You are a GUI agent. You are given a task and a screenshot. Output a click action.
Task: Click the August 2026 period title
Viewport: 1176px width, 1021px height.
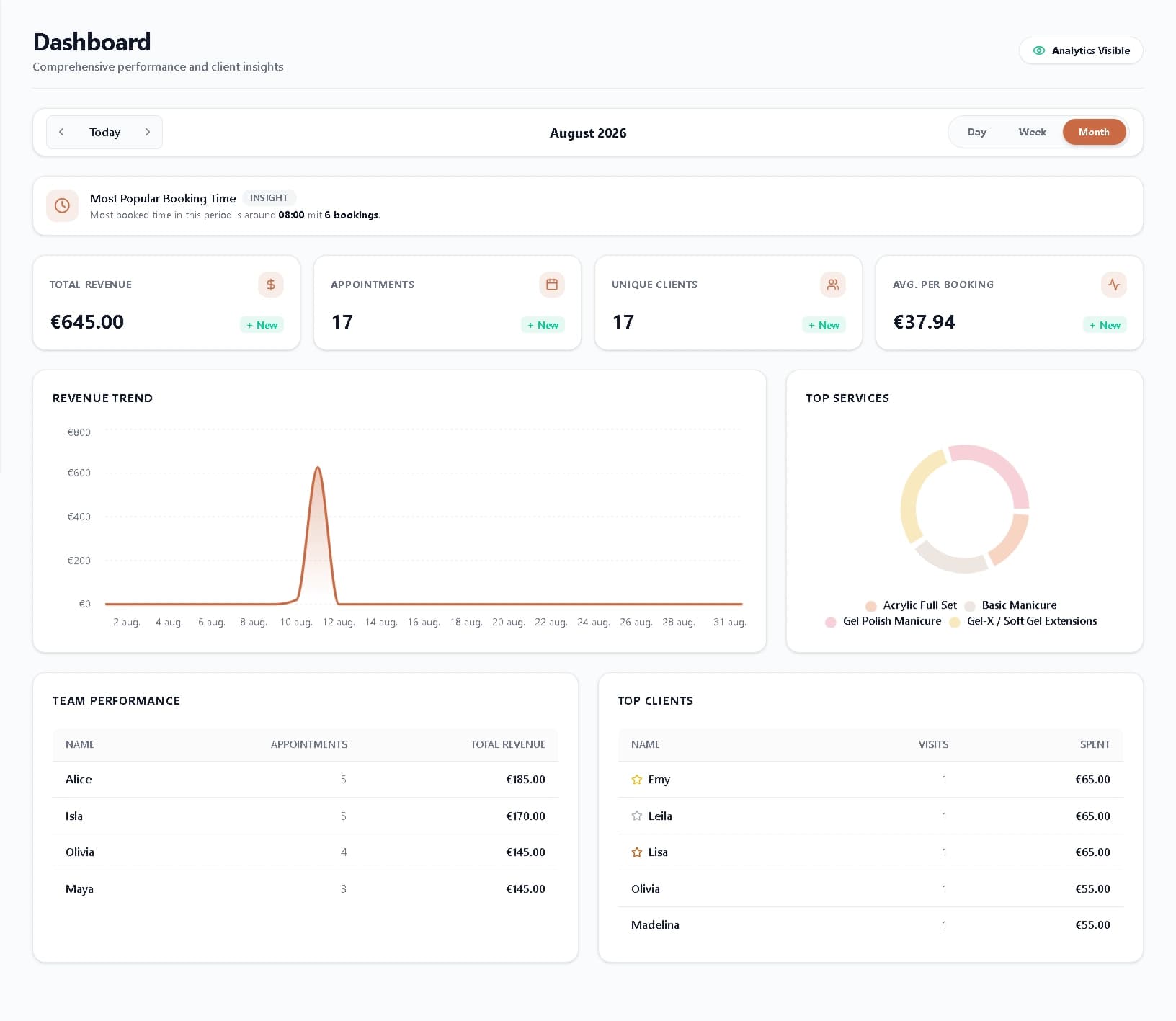(x=588, y=133)
